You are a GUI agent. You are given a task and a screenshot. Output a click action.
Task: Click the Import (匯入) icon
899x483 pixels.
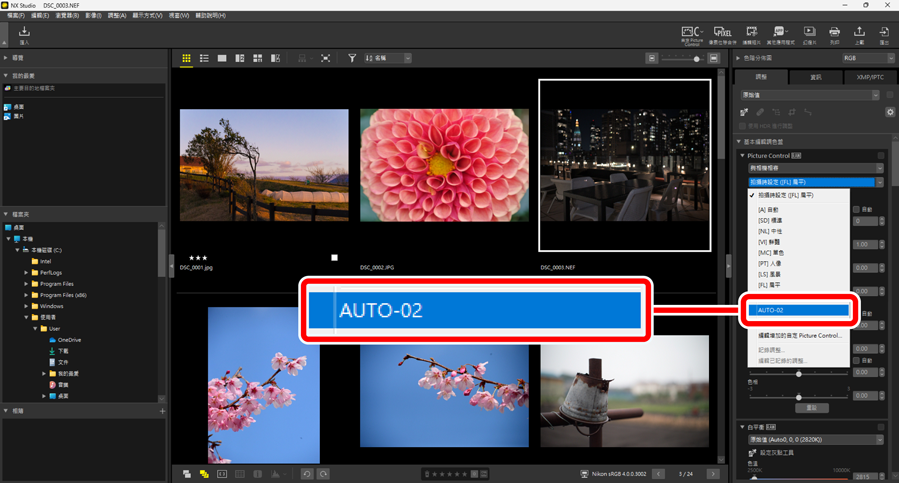(x=24, y=36)
